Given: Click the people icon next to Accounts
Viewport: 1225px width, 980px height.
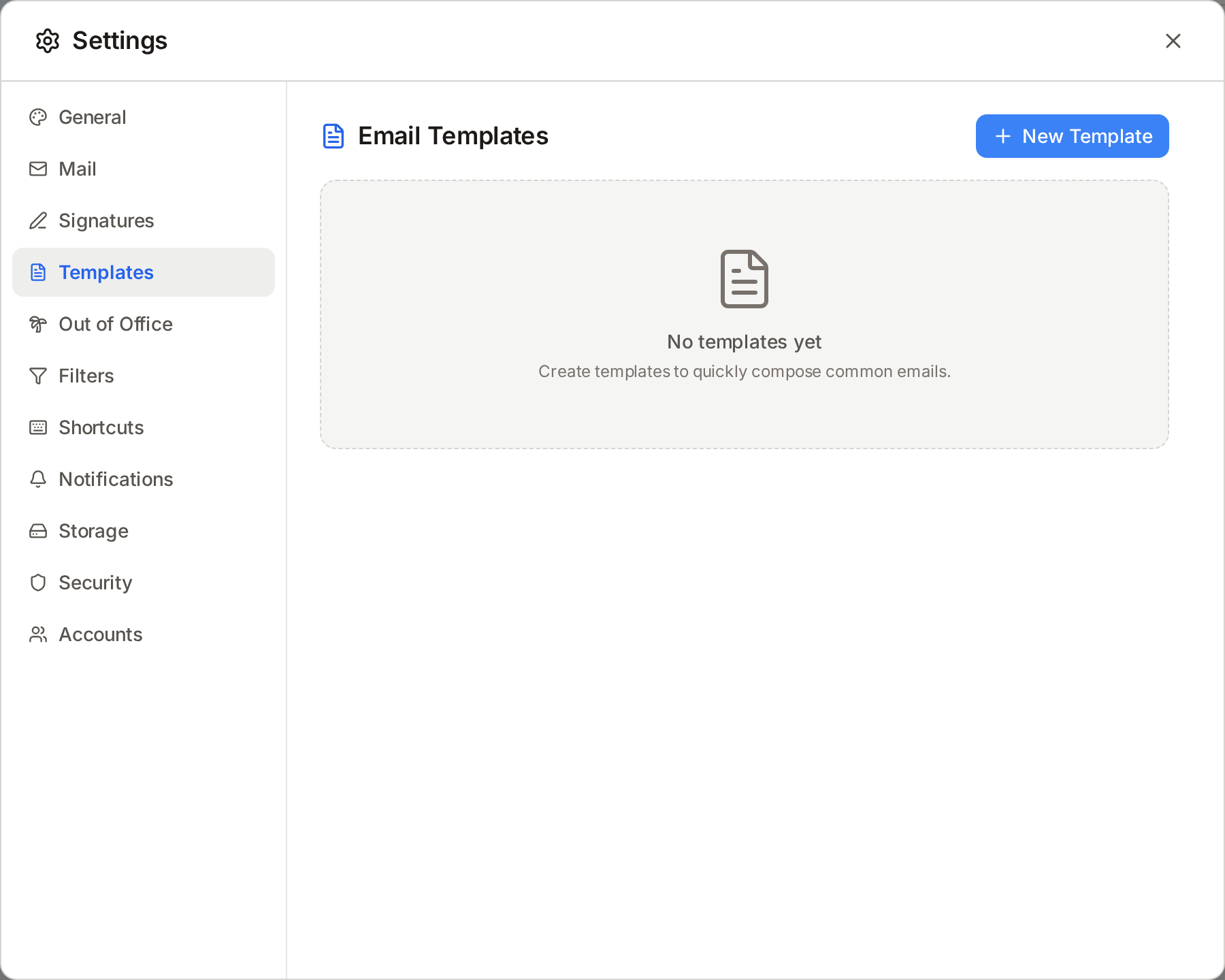Looking at the screenshot, I should 38,634.
